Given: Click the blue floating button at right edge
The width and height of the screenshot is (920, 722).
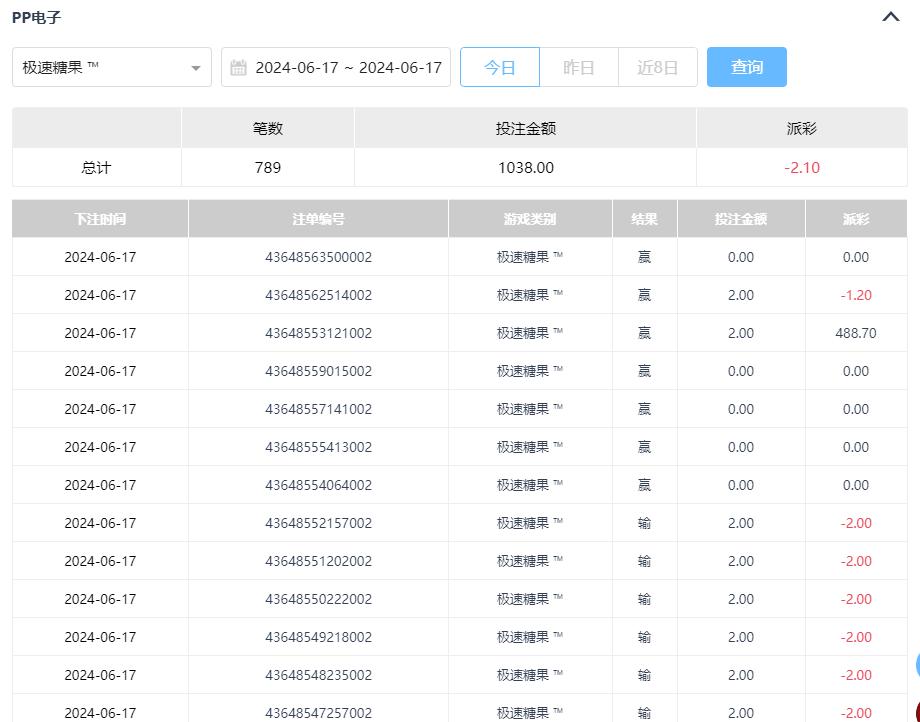Looking at the screenshot, I should point(916,665).
